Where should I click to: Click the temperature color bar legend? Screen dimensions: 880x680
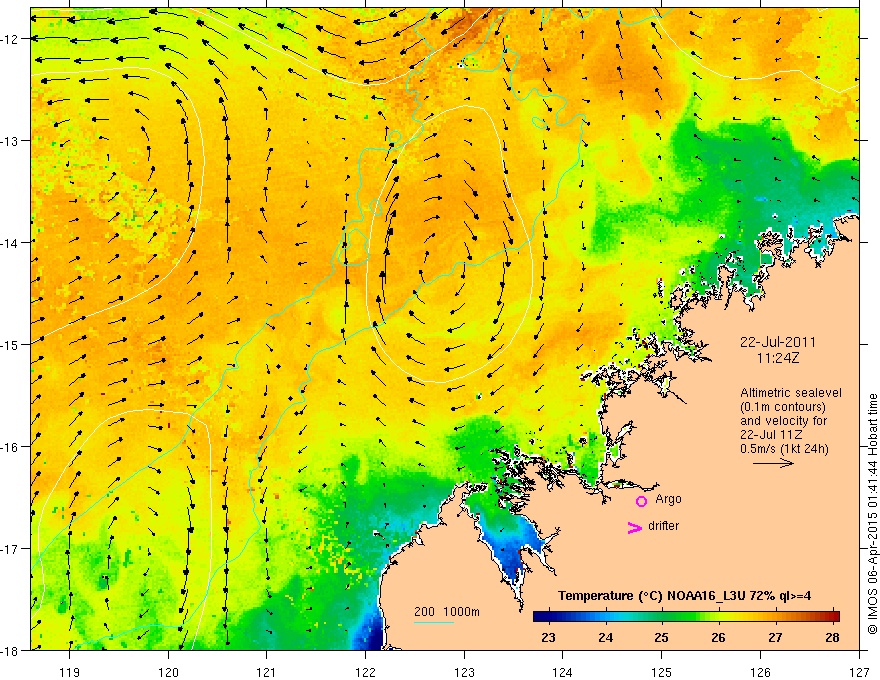pos(686,617)
